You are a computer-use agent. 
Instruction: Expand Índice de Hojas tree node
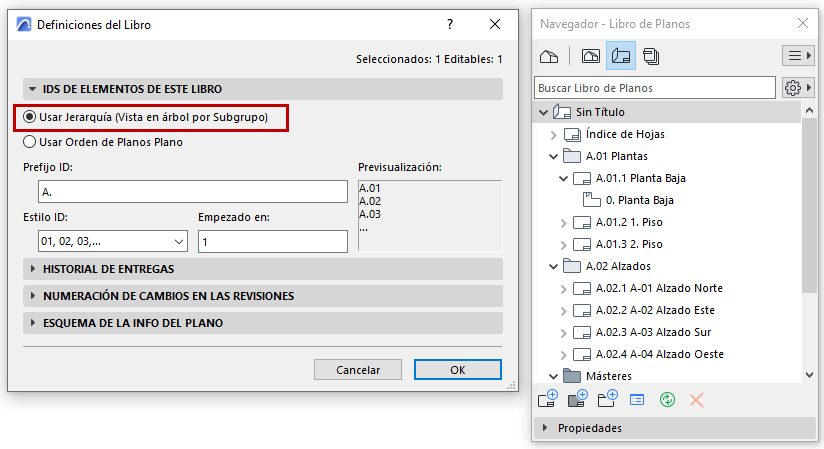tap(553, 135)
